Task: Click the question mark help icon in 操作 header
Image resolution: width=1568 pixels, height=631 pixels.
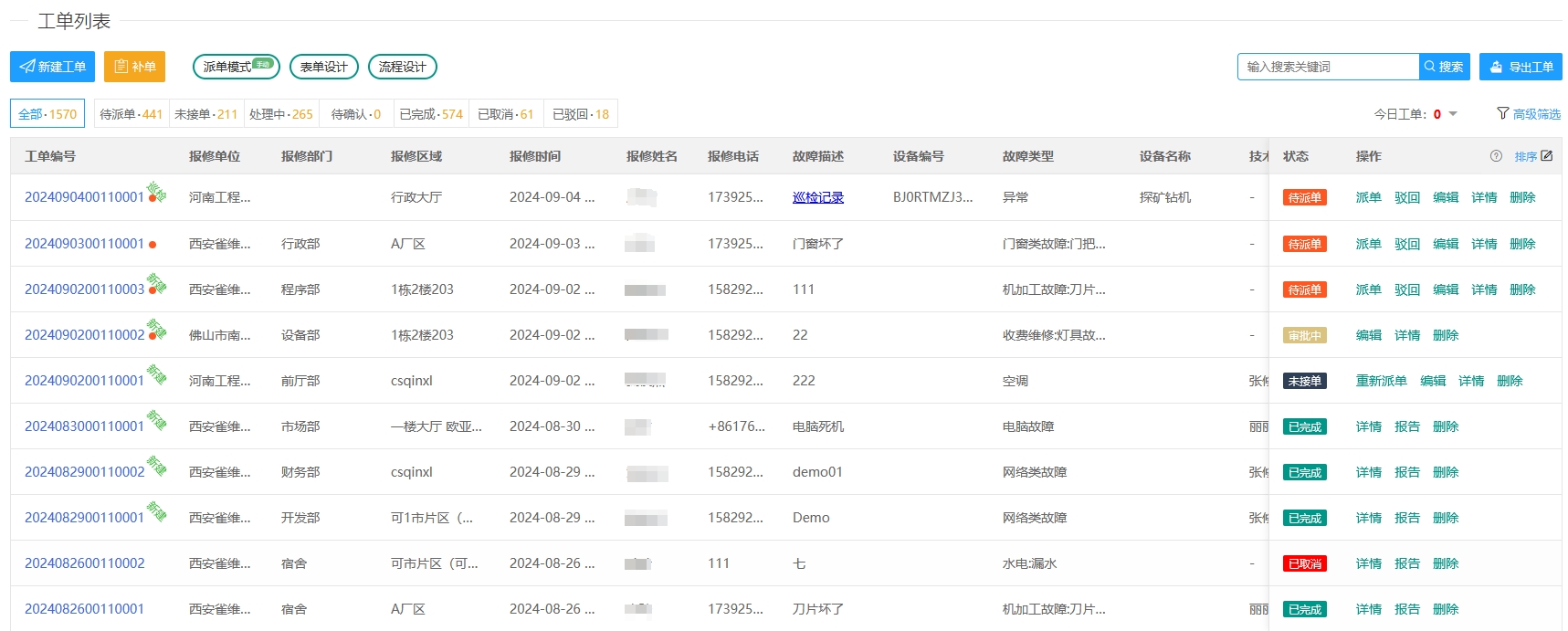Action: click(1496, 156)
